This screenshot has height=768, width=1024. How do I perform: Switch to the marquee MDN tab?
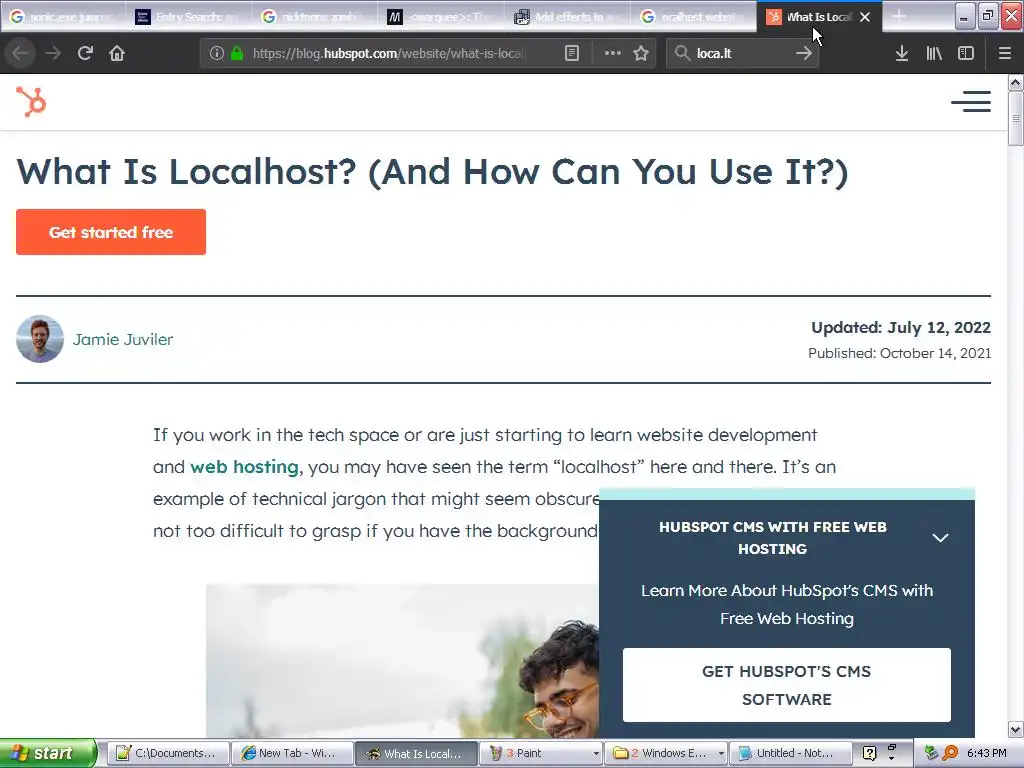click(441, 17)
